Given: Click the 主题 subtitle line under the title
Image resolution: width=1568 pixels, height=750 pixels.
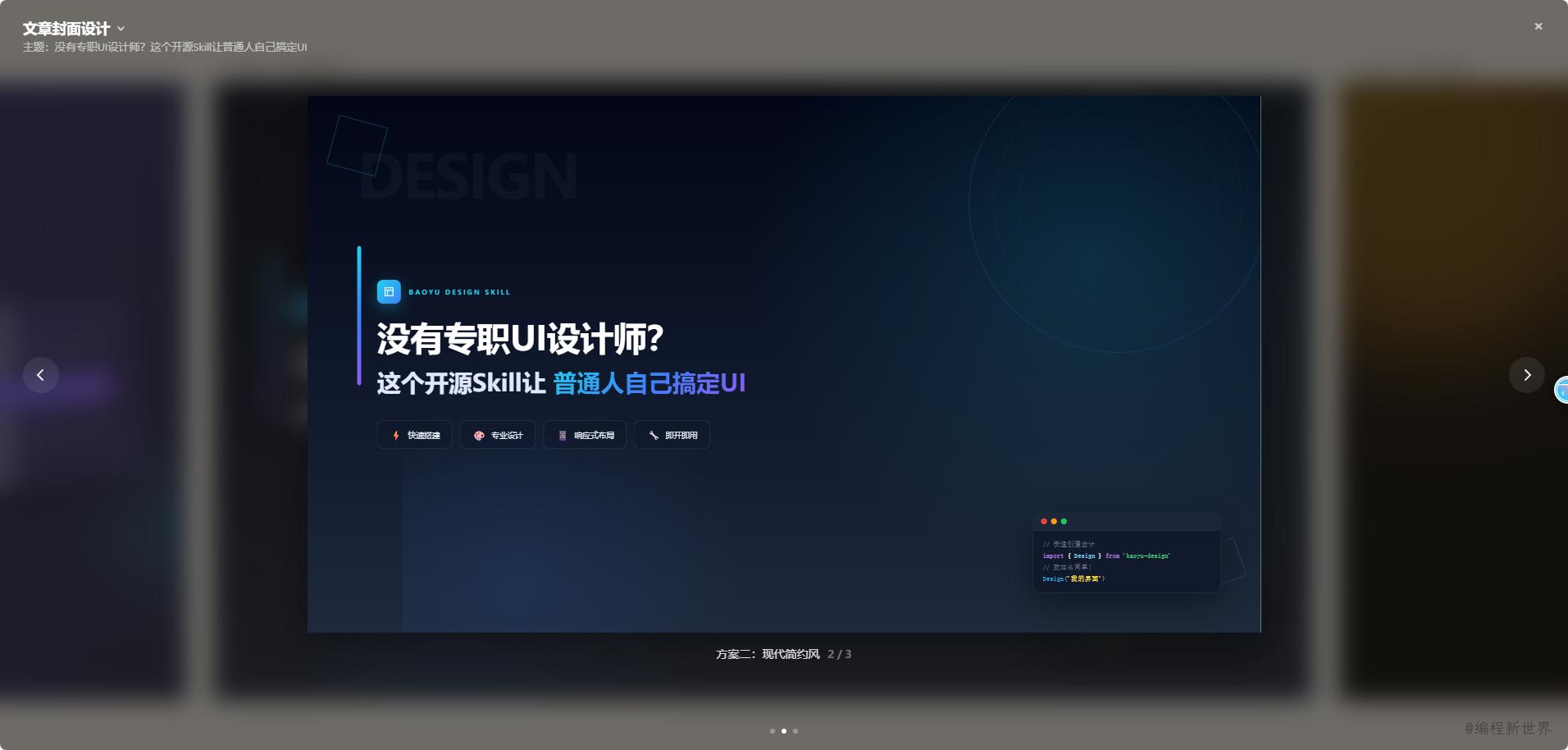Looking at the screenshot, I should (165, 48).
